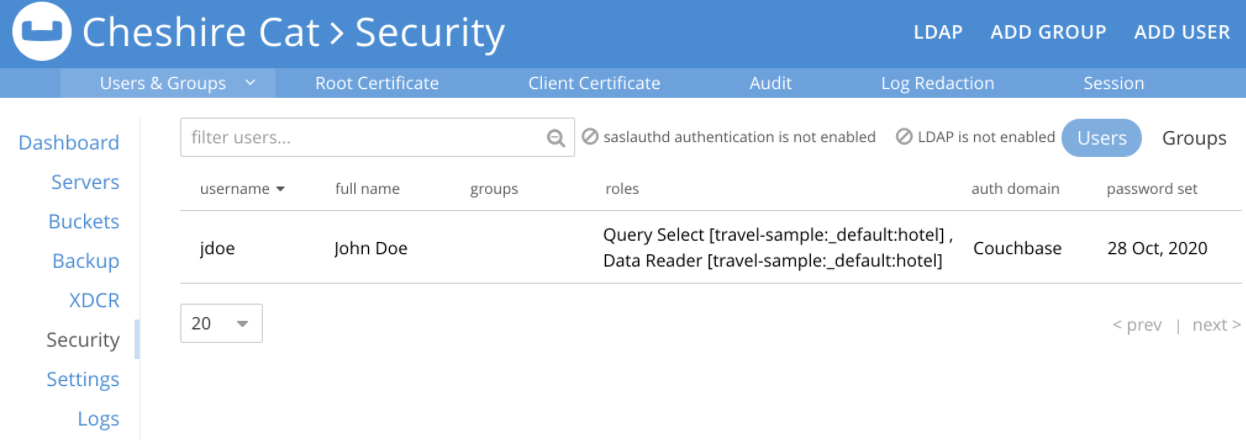1246x440 pixels.
Task: Click ADD GROUP in the header
Action: pyautogui.click(x=1048, y=32)
